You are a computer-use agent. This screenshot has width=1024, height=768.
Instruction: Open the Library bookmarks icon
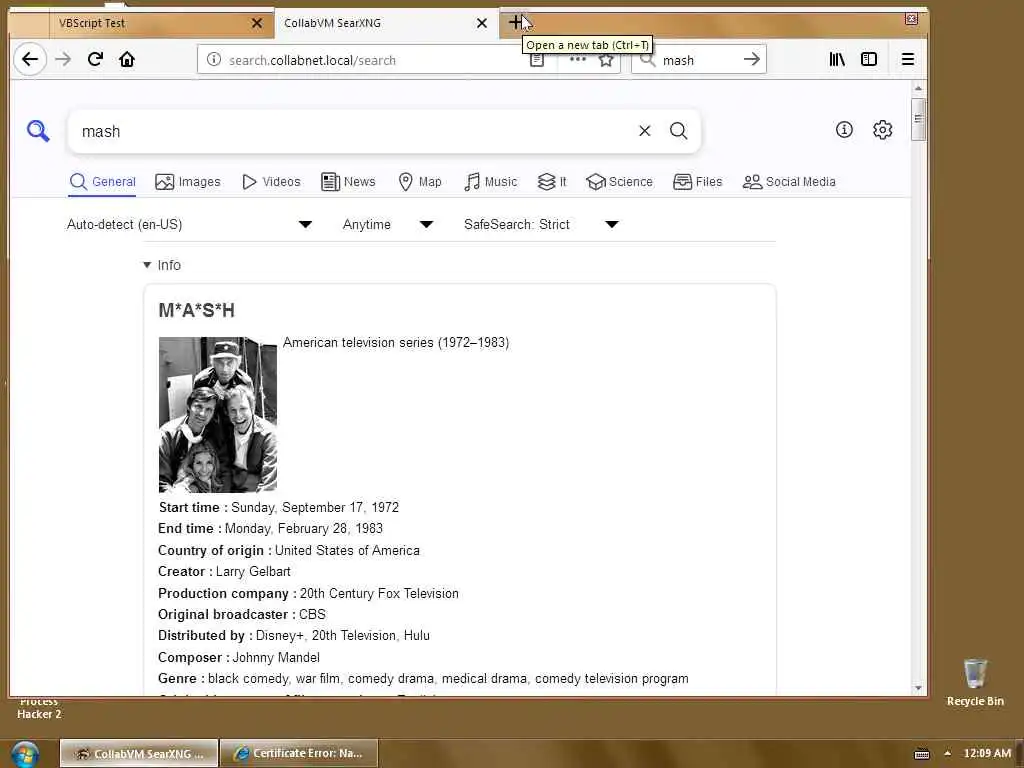[x=837, y=59]
